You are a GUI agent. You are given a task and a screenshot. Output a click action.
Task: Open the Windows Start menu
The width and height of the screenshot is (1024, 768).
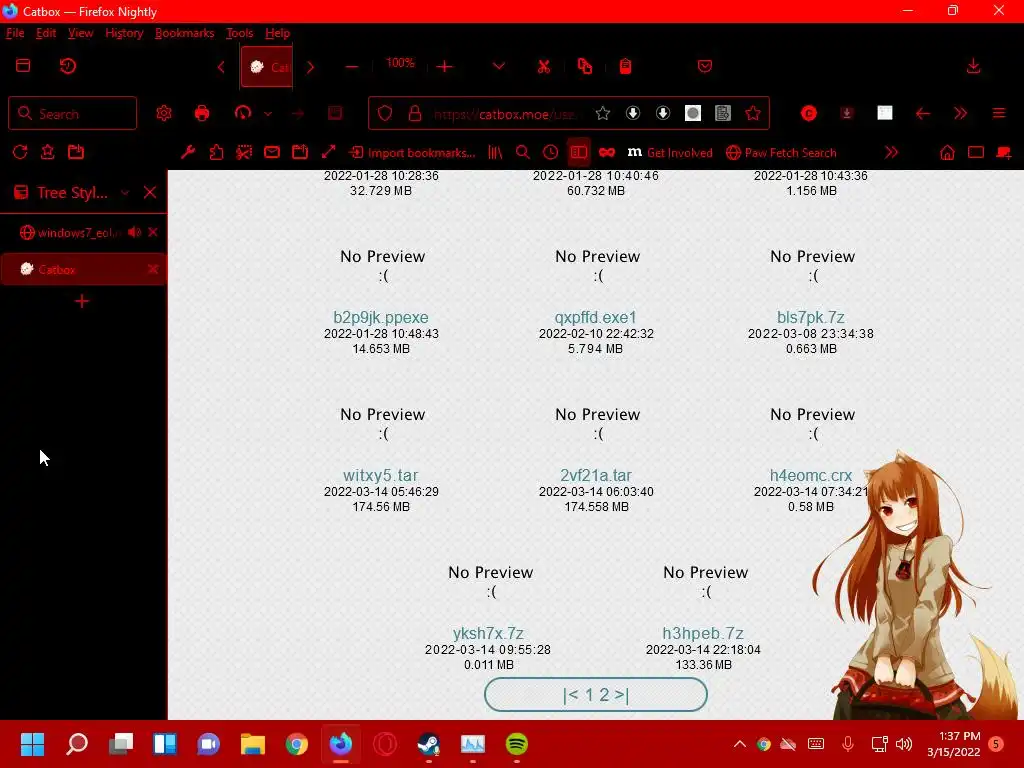[32, 744]
